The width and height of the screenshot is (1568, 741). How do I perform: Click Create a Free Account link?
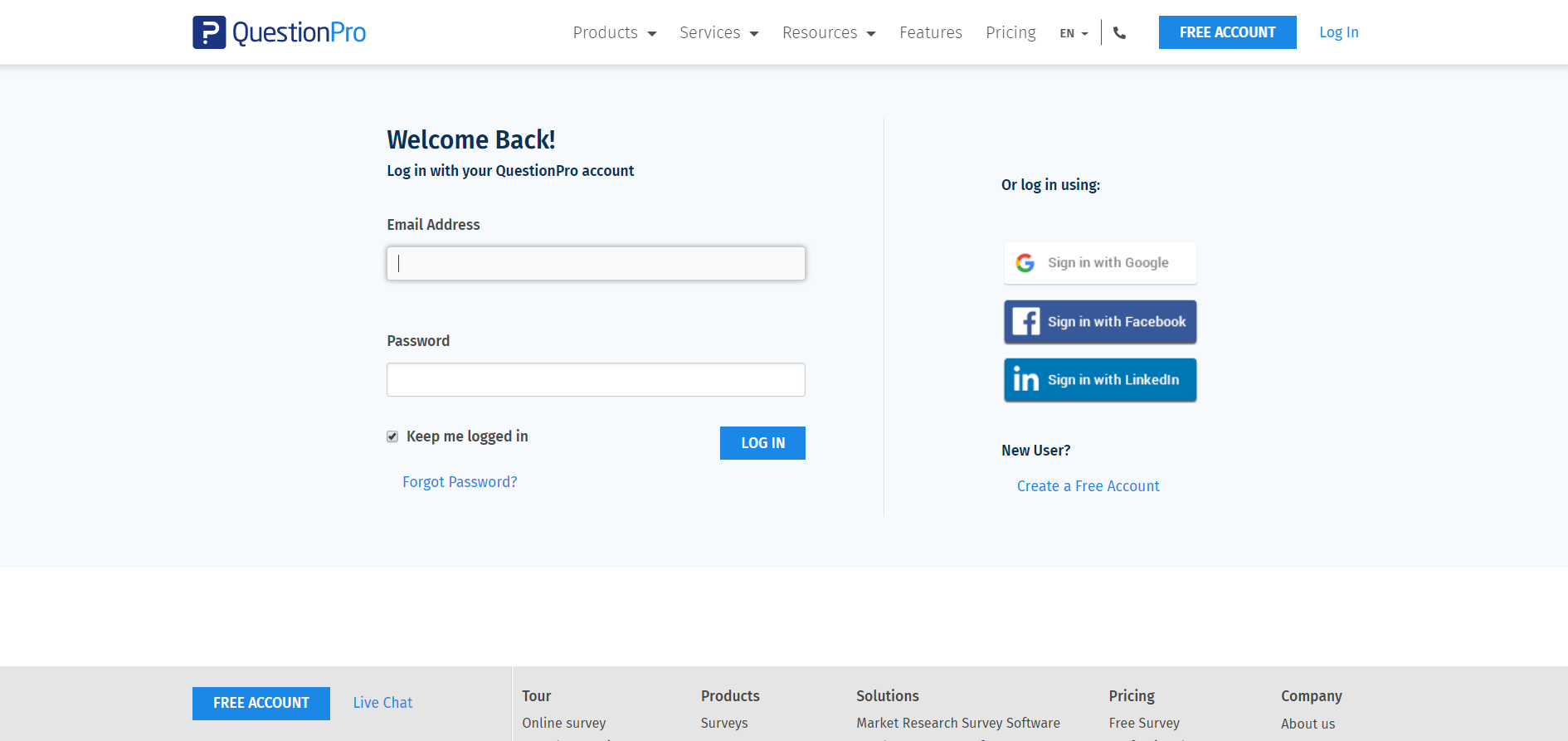[1088, 486]
